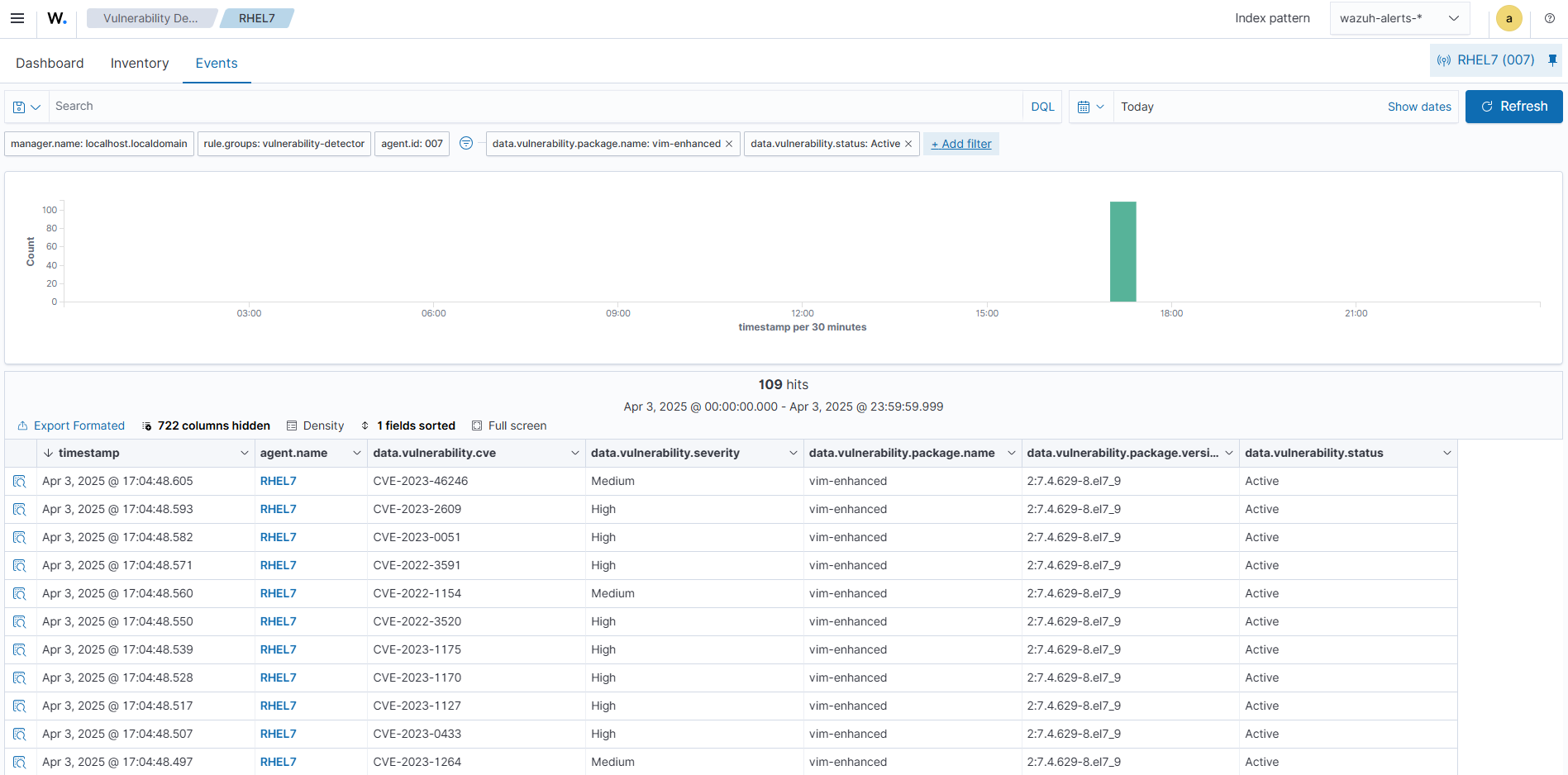Remove the status Active filter
Screen dimensions: 1568x775
tap(908, 144)
